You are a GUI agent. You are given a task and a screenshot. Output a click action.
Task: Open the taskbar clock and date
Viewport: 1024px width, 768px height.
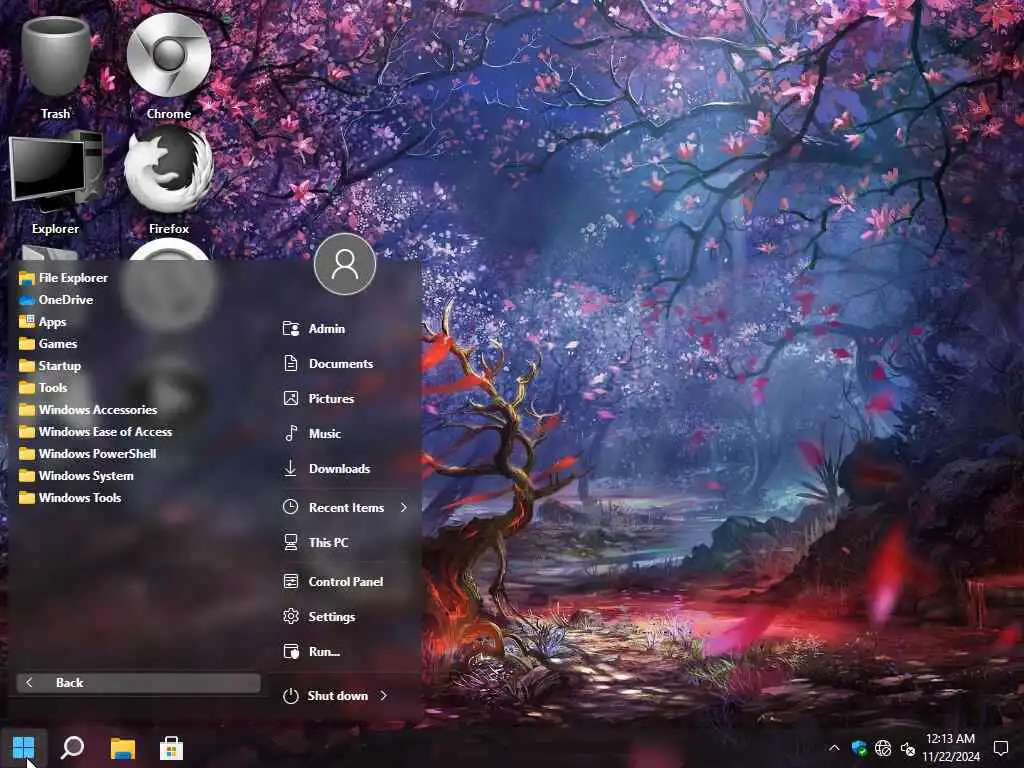[951, 748]
